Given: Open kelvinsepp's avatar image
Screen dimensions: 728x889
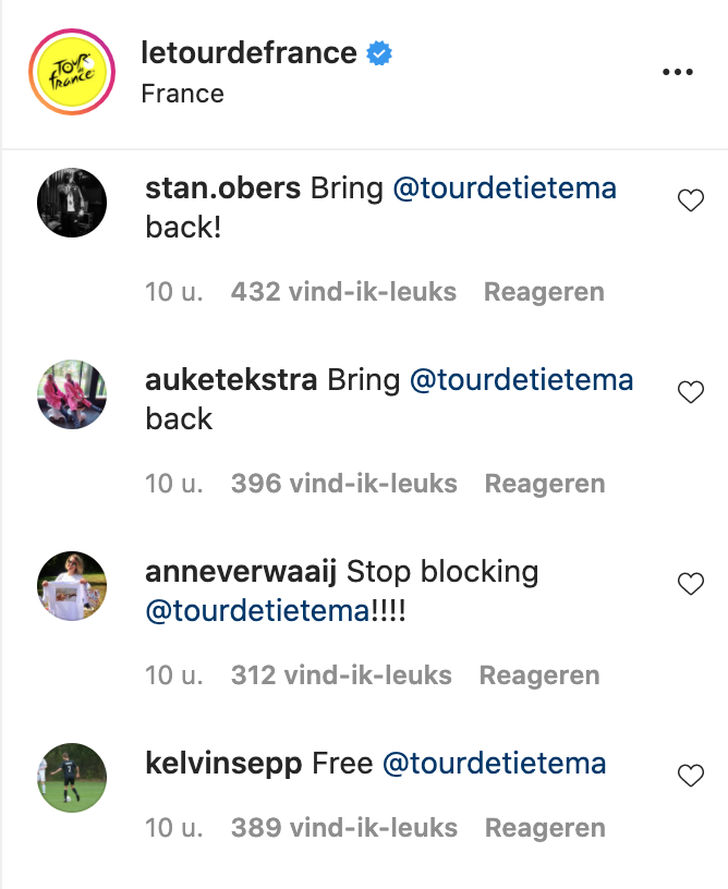Looking at the screenshot, I should tap(72, 777).
